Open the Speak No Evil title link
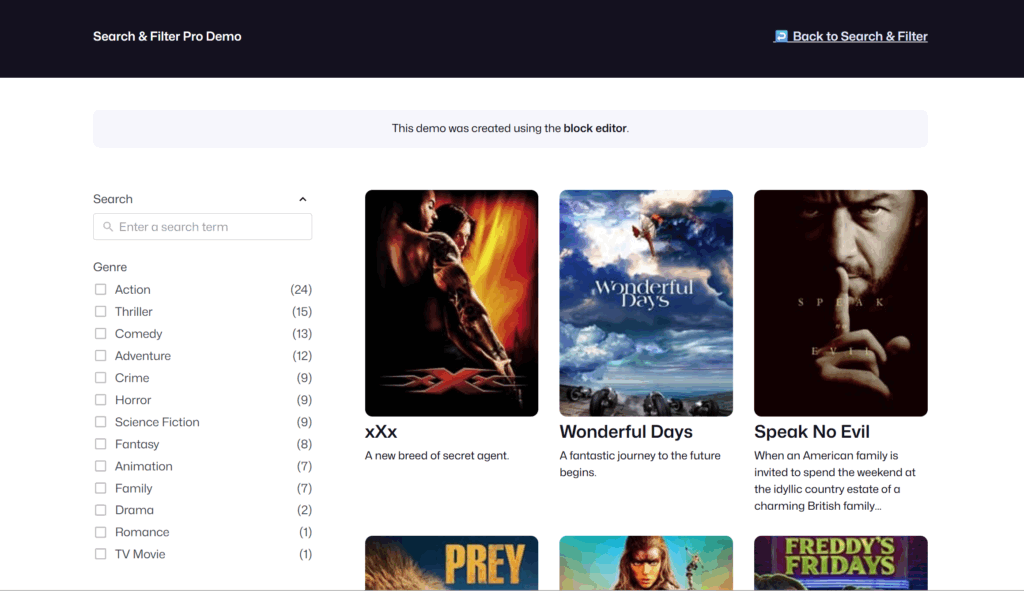This screenshot has width=1024, height=591. coord(812,432)
